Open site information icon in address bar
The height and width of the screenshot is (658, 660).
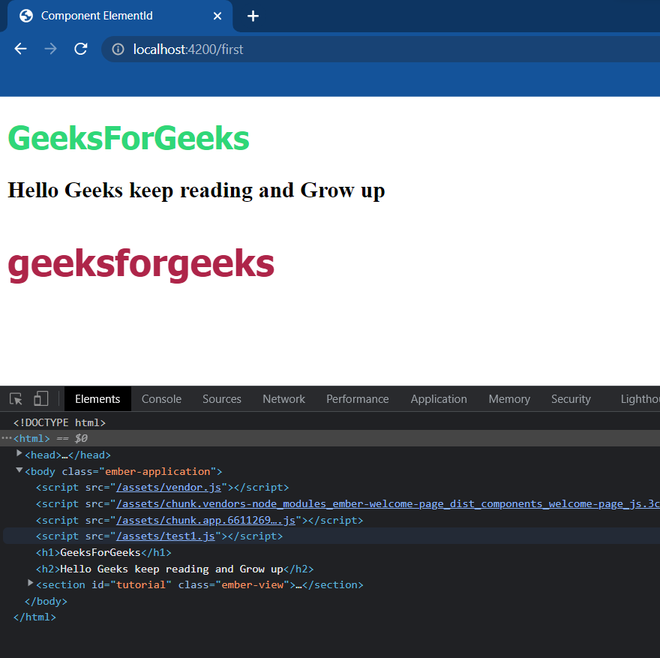click(x=118, y=49)
